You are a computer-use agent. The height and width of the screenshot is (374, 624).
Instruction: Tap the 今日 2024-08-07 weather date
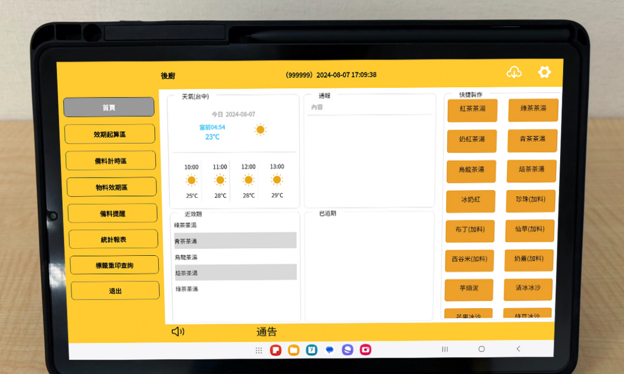click(233, 115)
